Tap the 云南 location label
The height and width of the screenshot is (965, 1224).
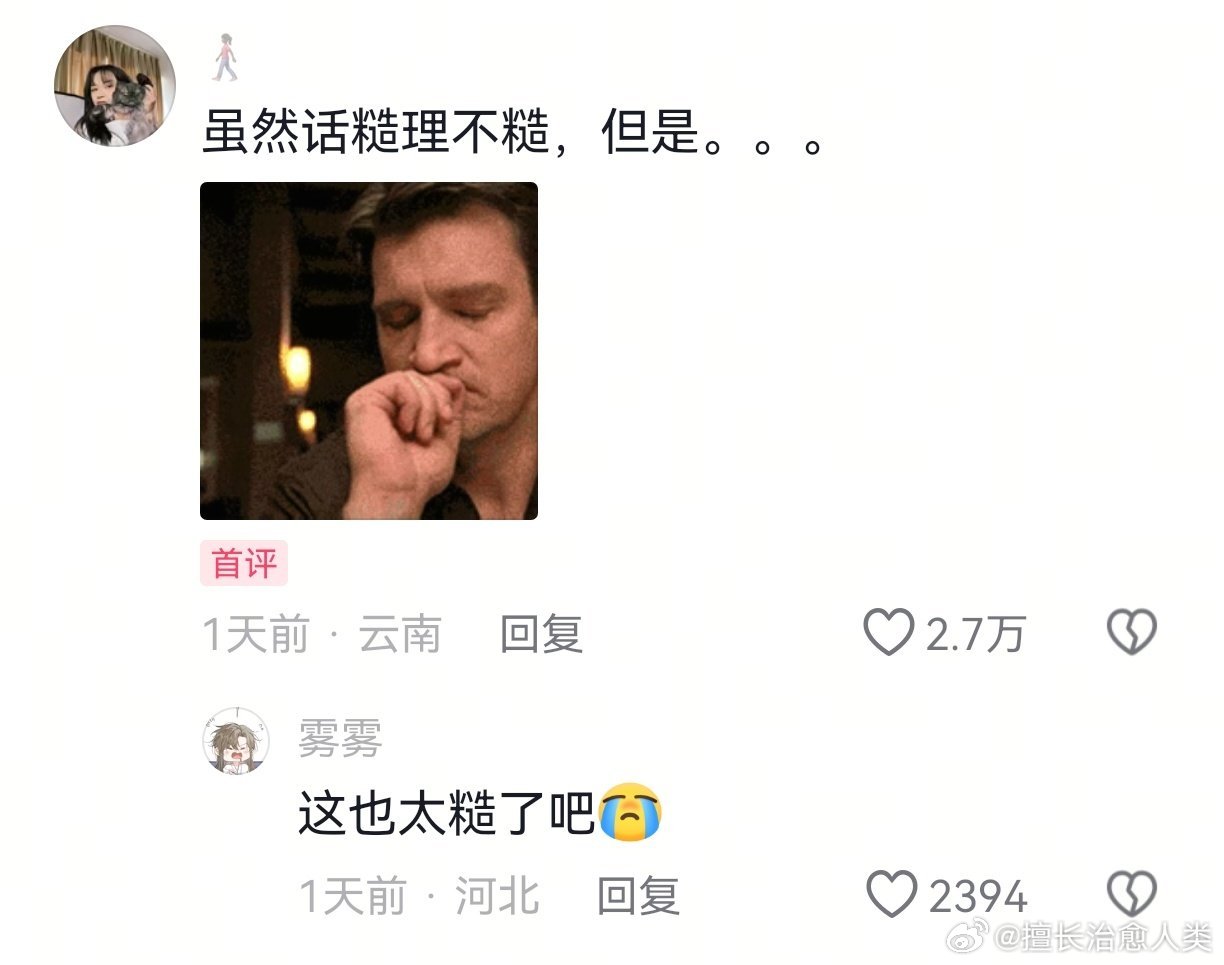[x=400, y=634]
